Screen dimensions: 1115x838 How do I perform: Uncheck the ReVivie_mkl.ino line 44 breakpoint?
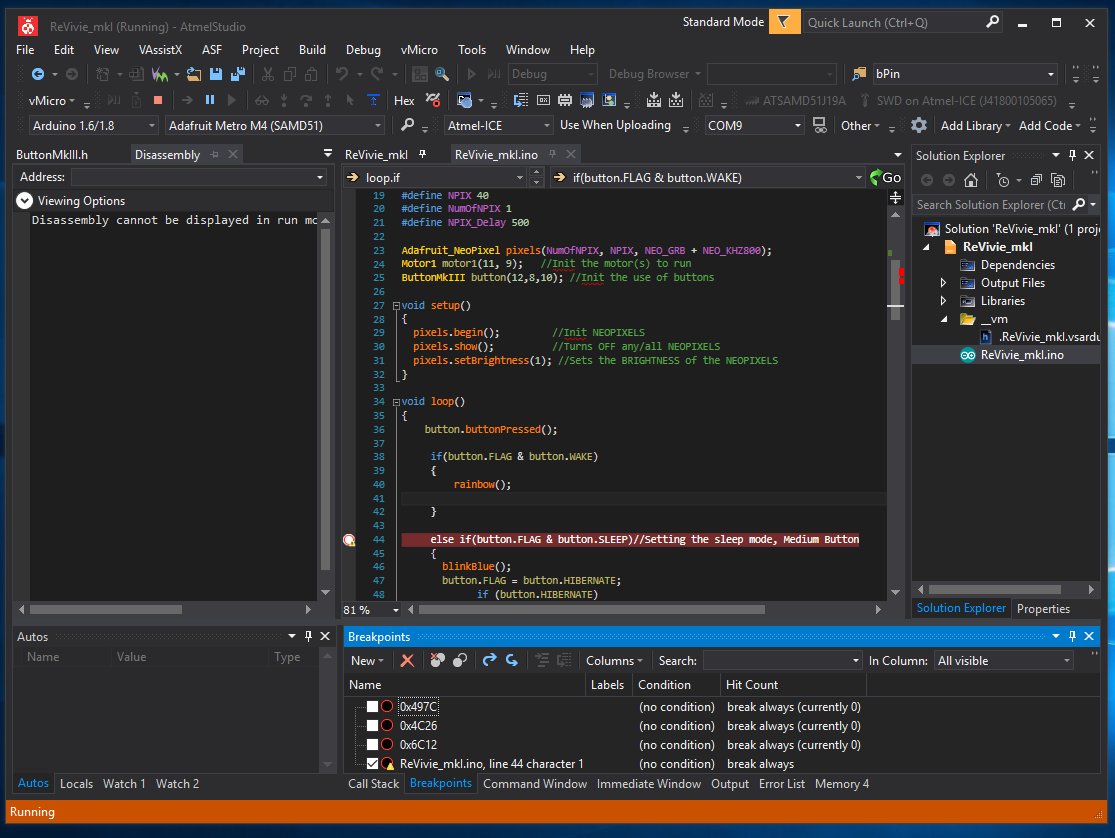tap(372, 764)
